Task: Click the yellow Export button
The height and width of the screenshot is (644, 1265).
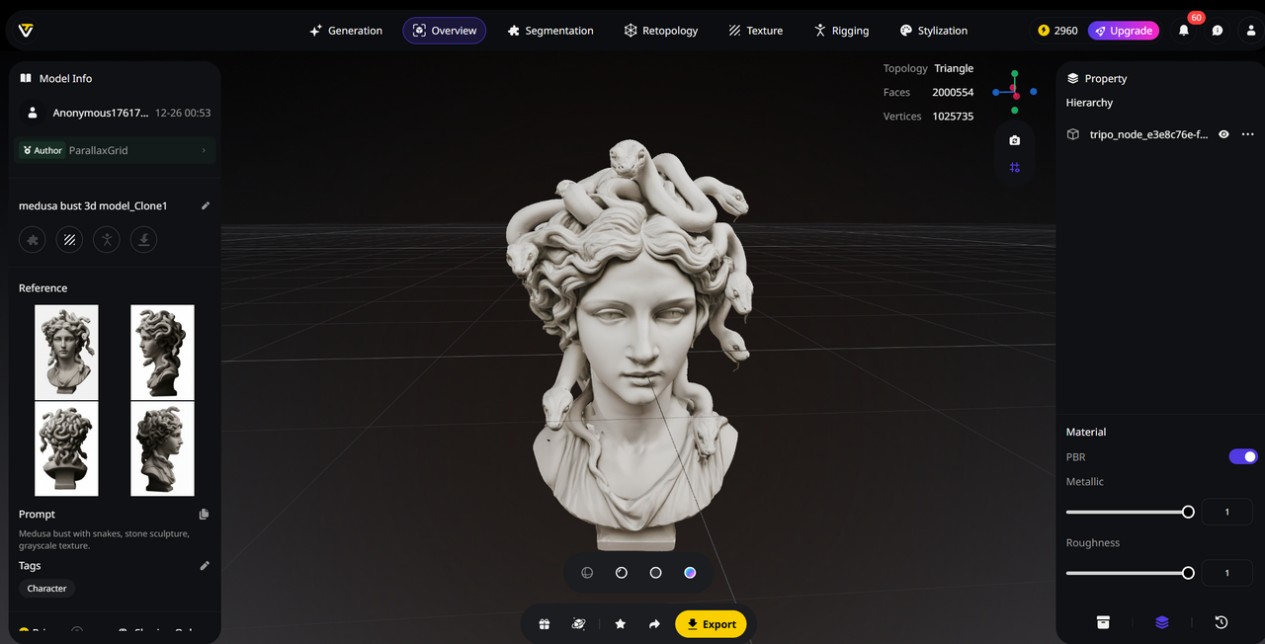Action: pyautogui.click(x=710, y=623)
